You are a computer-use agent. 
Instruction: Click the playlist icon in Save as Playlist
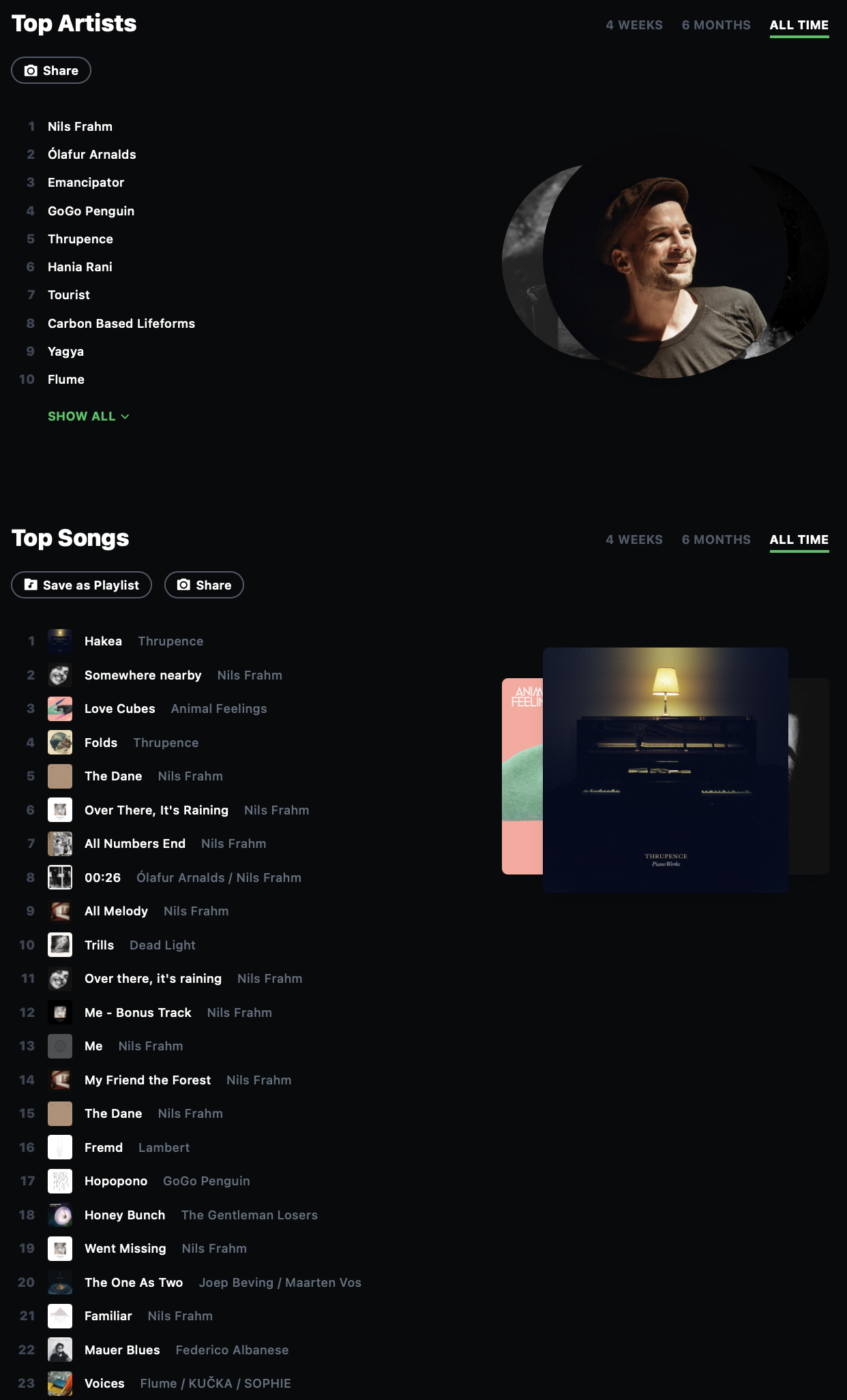pyautogui.click(x=31, y=585)
